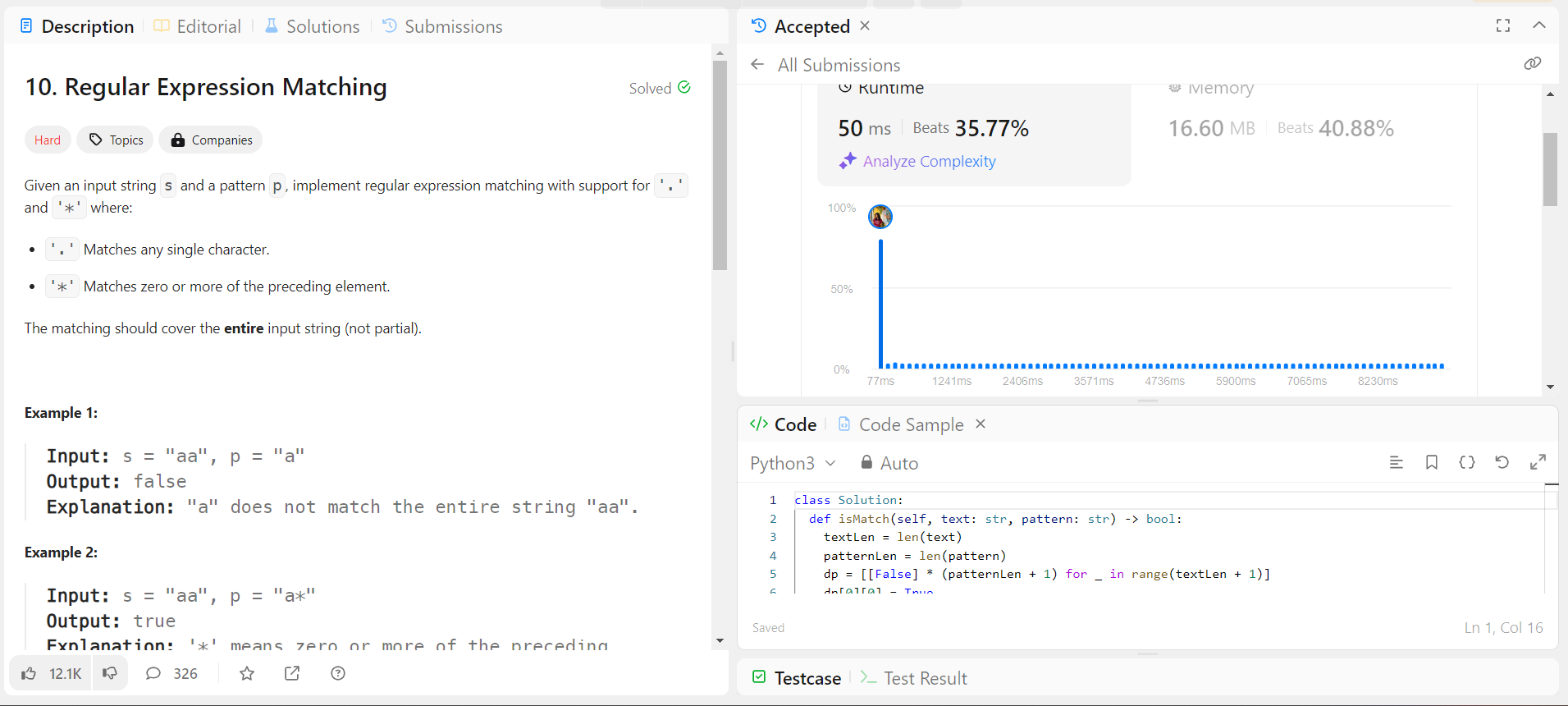1568x706 pixels.
Task: Click the thumbs up like icon
Action: click(30, 673)
